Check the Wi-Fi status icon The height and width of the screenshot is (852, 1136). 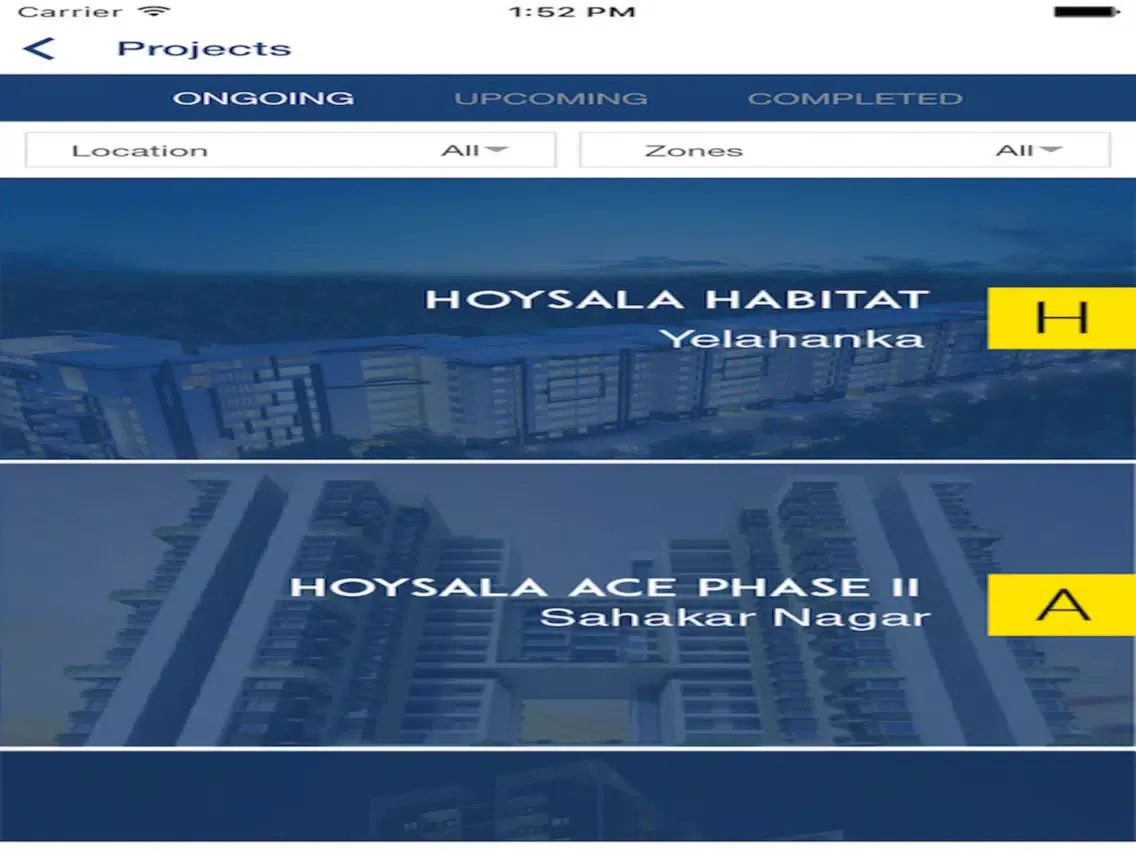click(154, 11)
